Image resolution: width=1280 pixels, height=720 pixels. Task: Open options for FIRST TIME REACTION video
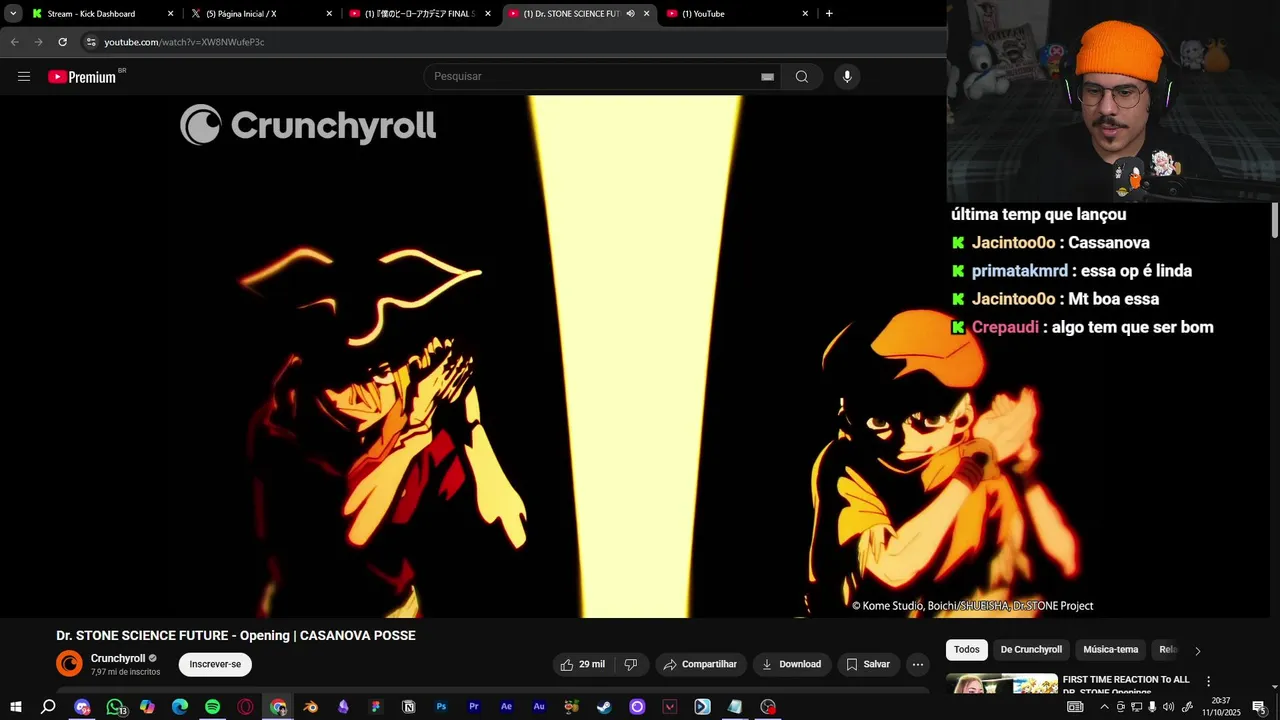1208,681
